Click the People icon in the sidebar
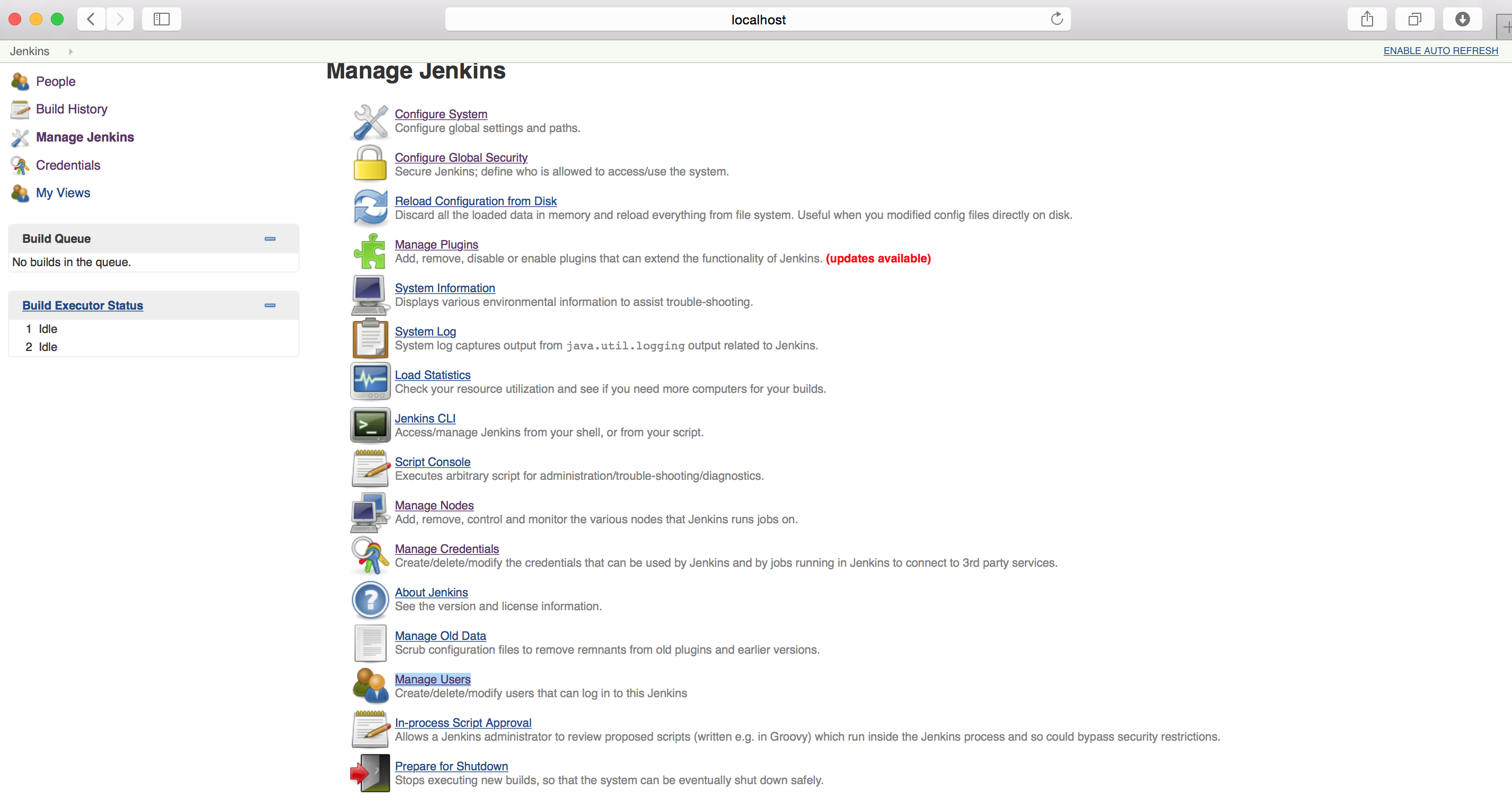Screen dimensions: 1512x808 pyautogui.click(x=20, y=82)
